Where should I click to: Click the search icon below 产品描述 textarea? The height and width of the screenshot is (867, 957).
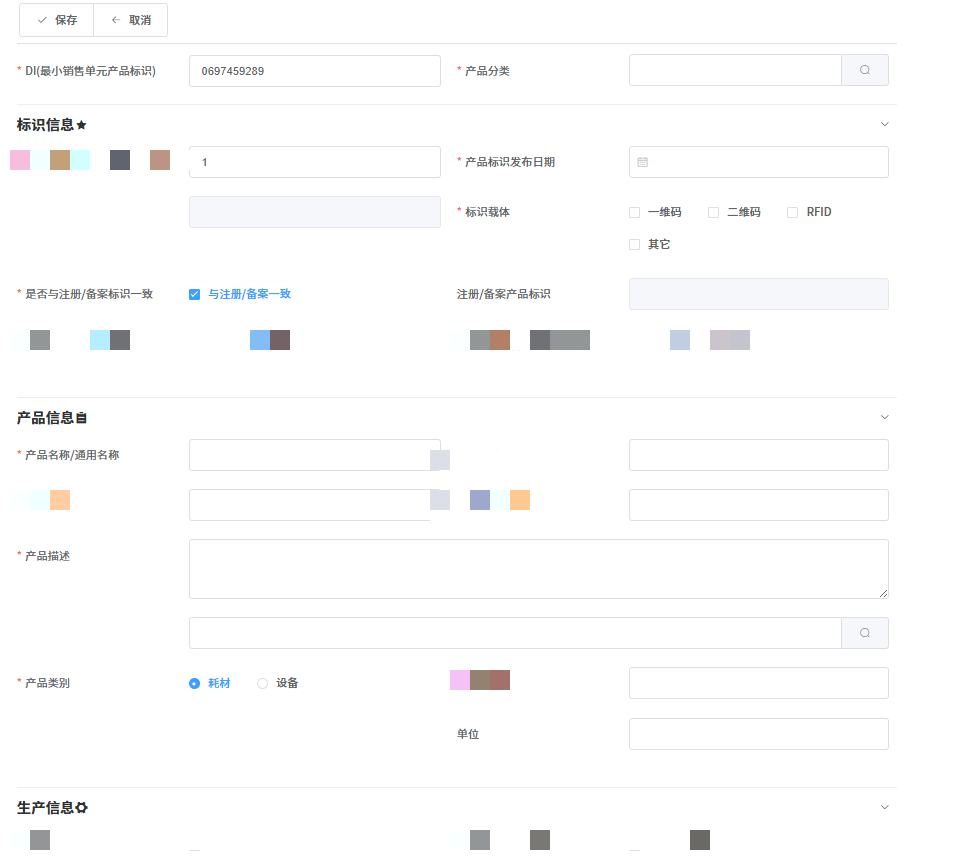pyautogui.click(x=865, y=633)
